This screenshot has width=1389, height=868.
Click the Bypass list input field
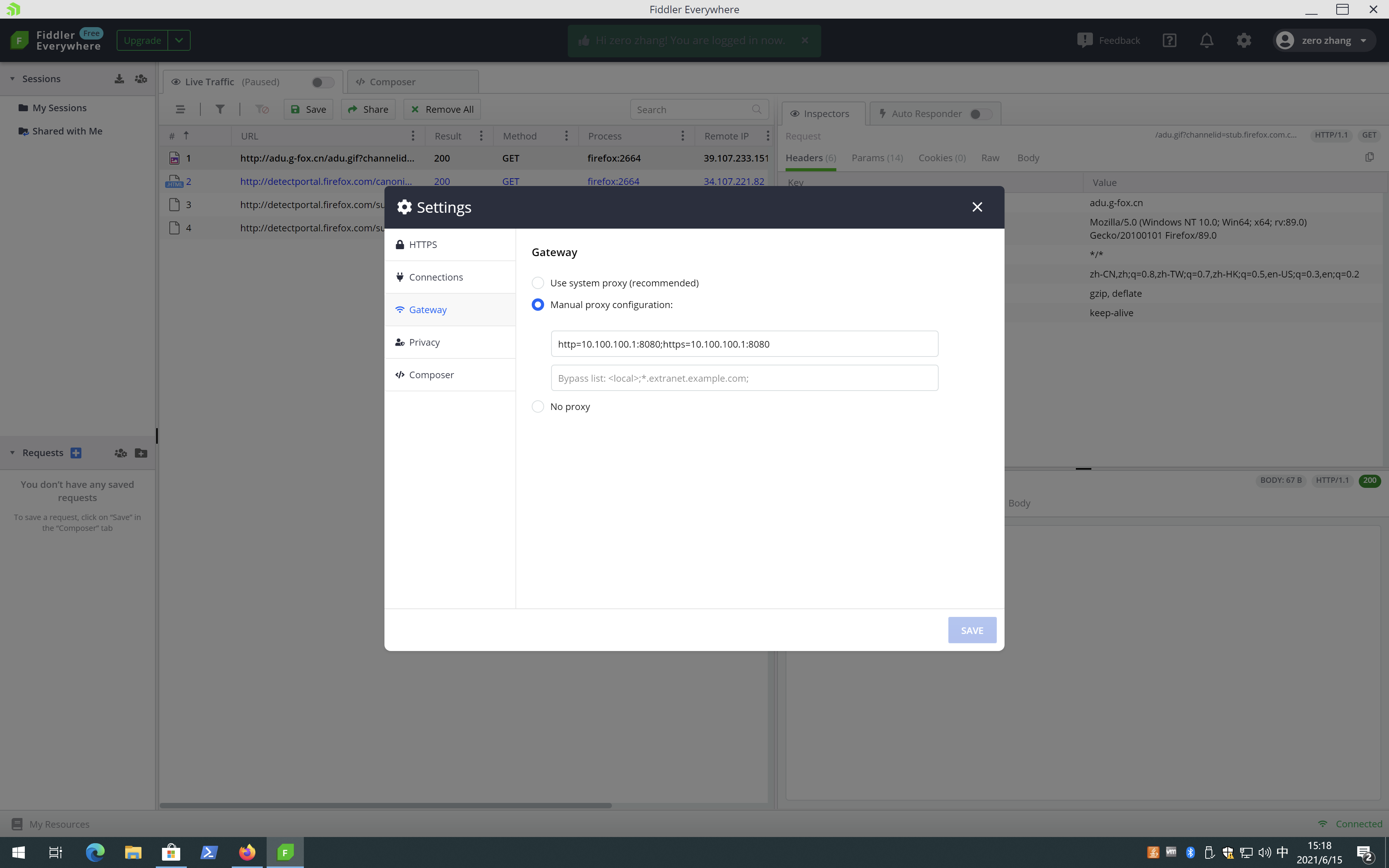pyautogui.click(x=744, y=378)
